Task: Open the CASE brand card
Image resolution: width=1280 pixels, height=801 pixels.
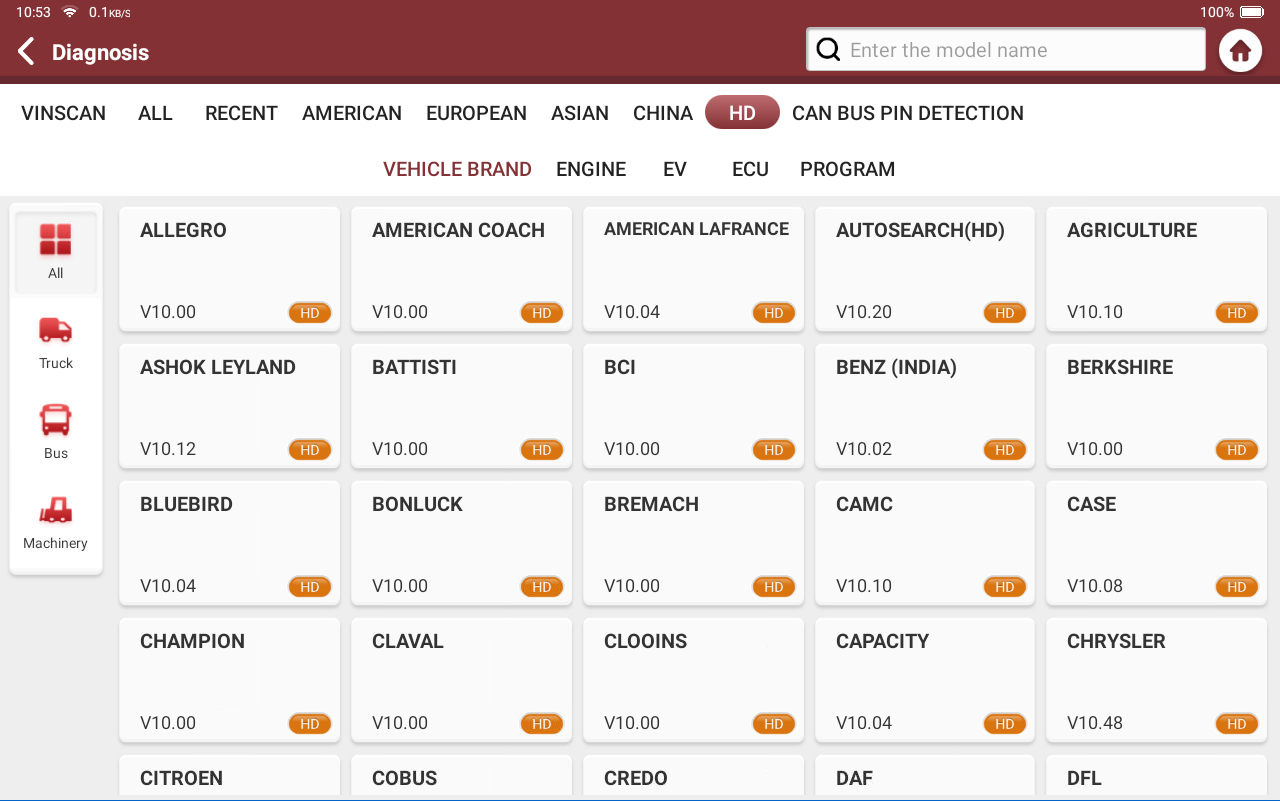Action: (1156, 543)
